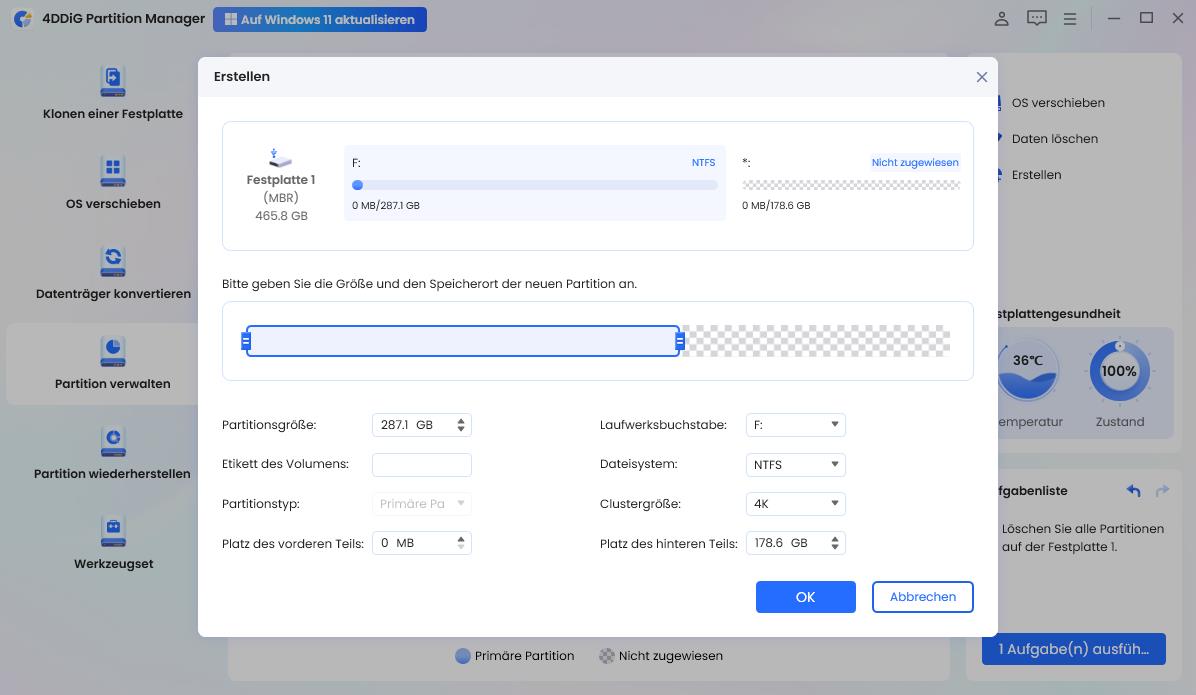The width and height of the screenshot is (1196, 695).
Task: Open the feedback chat icon
Action: 1036,19
